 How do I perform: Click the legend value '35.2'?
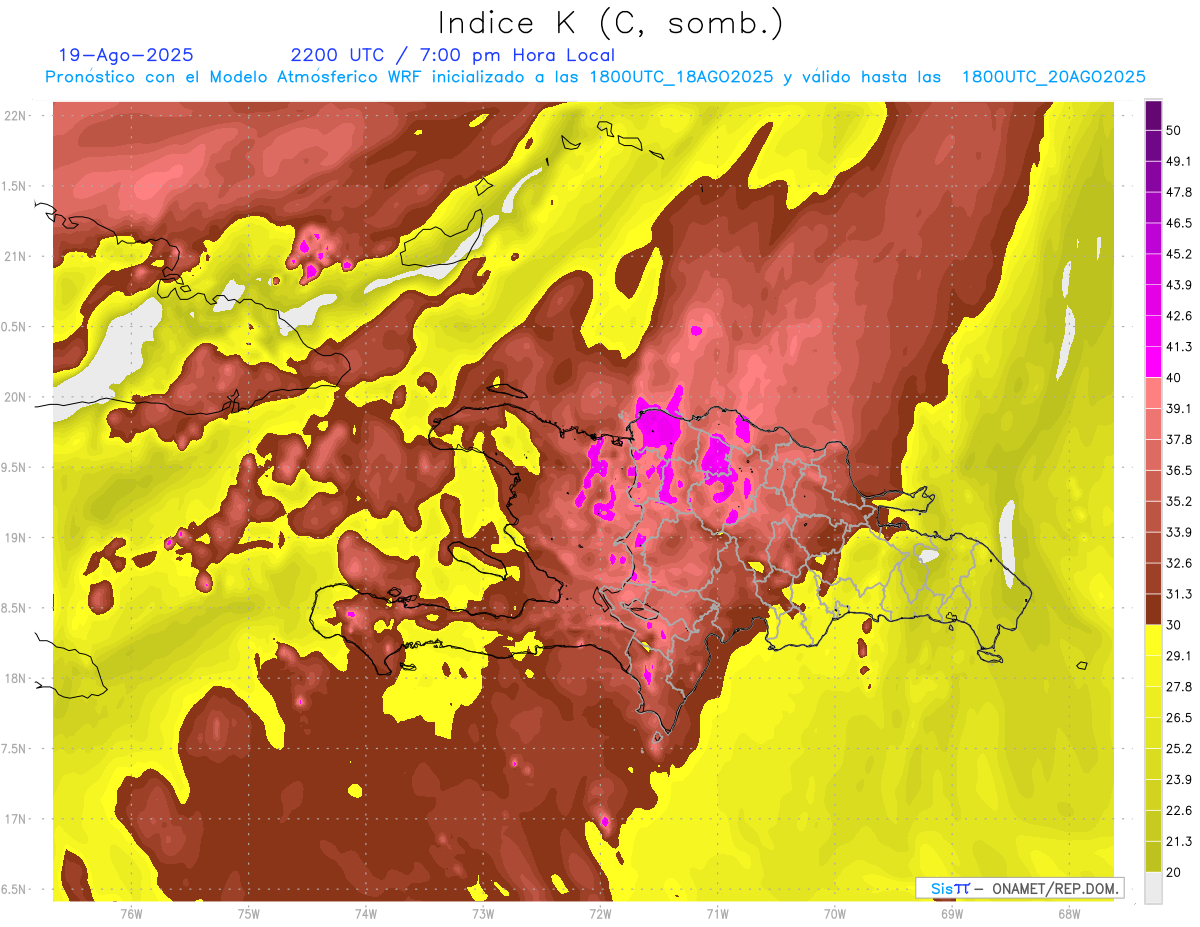tap(1178, 501)
